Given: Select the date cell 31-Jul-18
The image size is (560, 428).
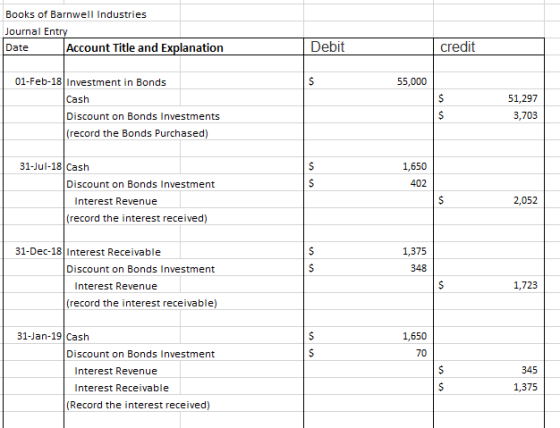Looking at the screenshot, I should pyautogui.click(x=40, y=166).
